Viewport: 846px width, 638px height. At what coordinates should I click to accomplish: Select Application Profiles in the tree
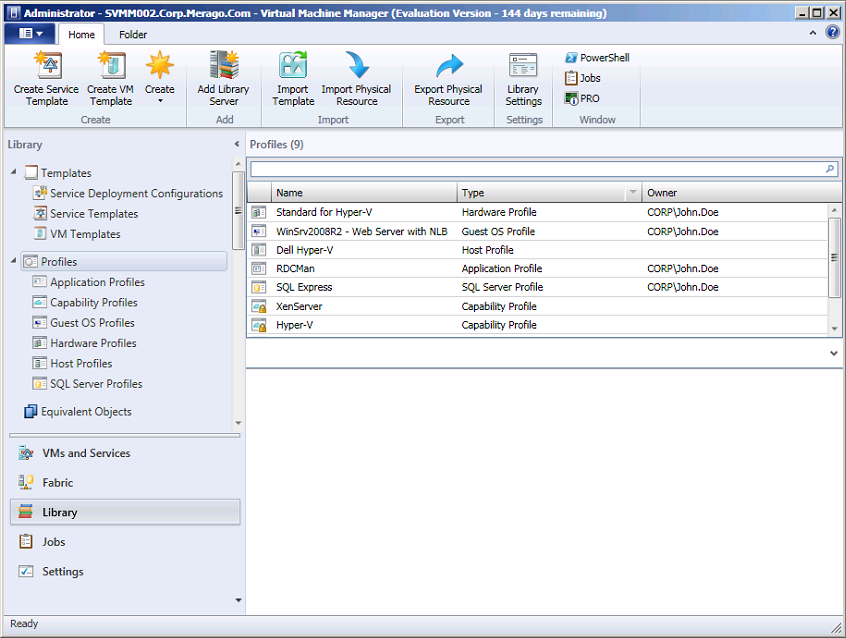(x=89, y=282)
